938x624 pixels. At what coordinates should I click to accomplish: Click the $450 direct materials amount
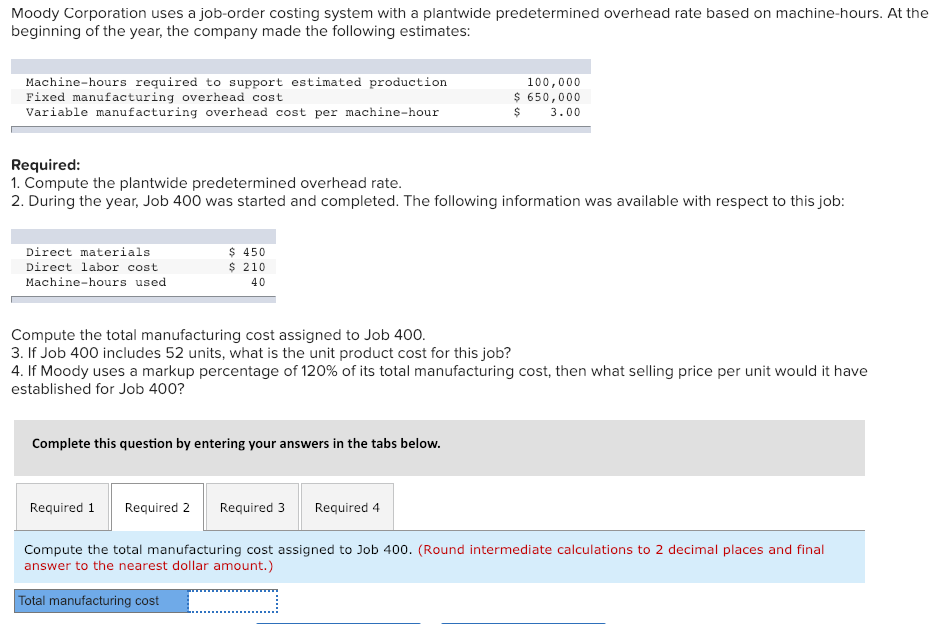(x=246, y=252)
